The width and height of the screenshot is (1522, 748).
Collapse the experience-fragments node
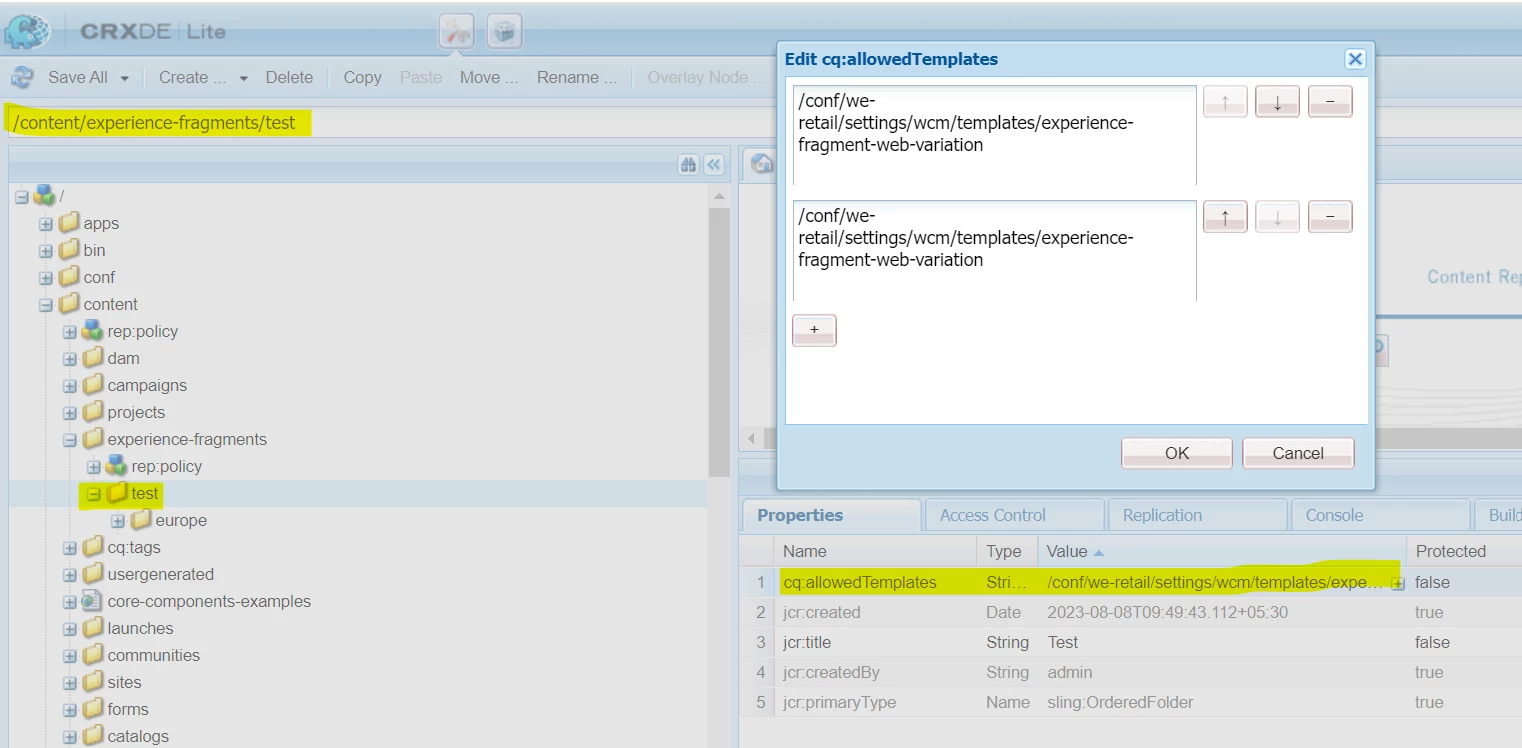(x=70, y=439)
